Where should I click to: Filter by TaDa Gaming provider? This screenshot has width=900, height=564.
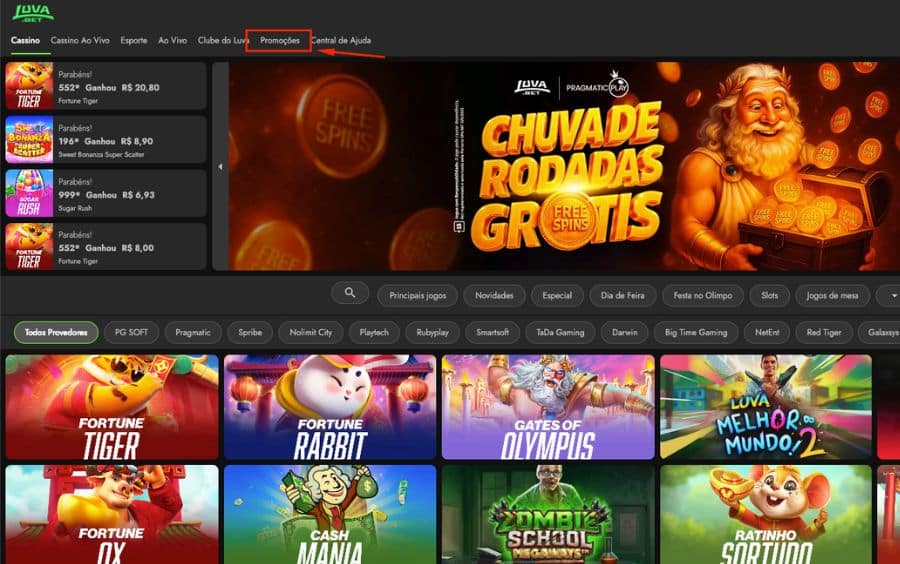pos(560,332)
